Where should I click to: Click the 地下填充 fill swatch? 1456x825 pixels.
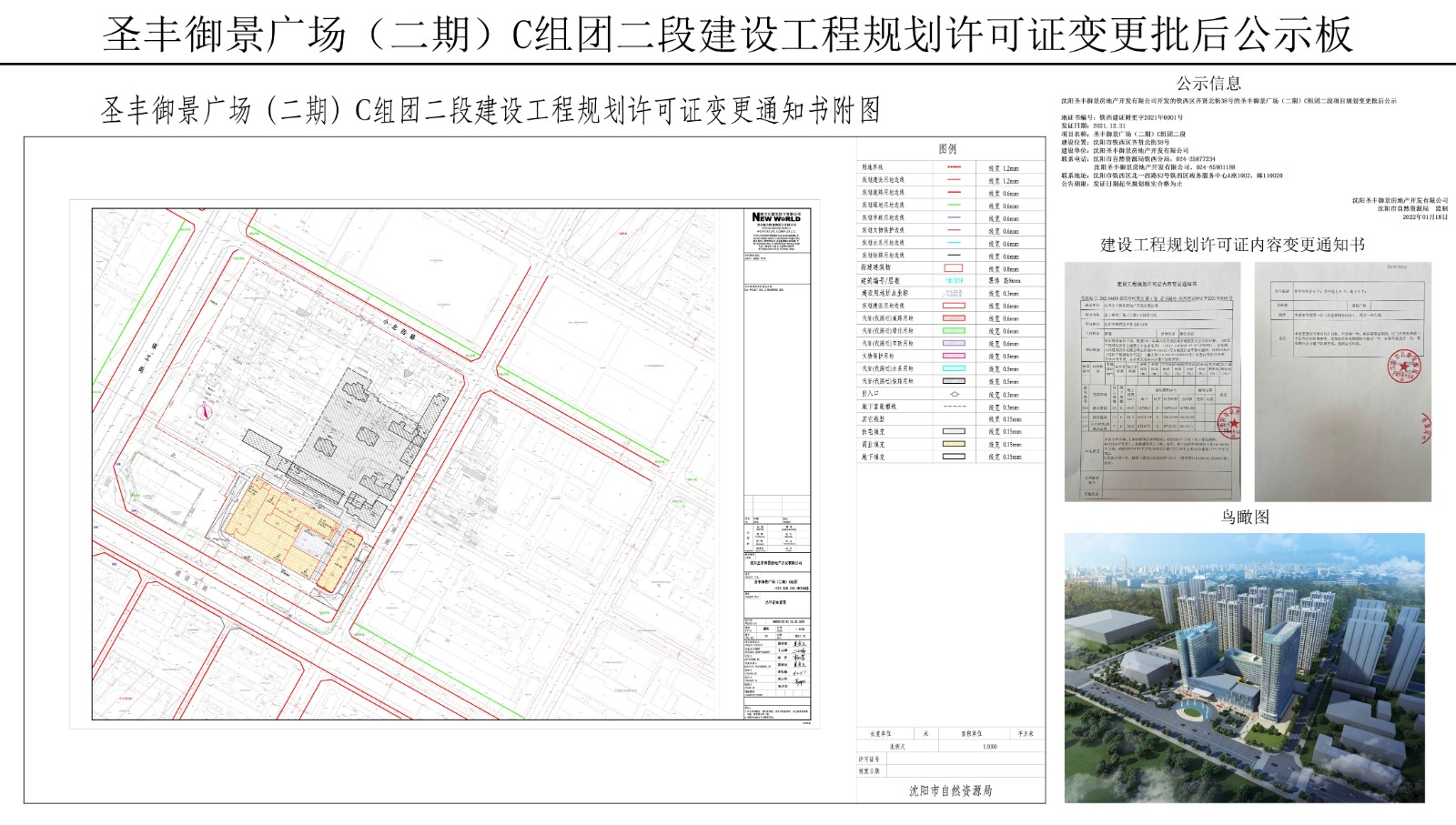(x=954, y=457)
